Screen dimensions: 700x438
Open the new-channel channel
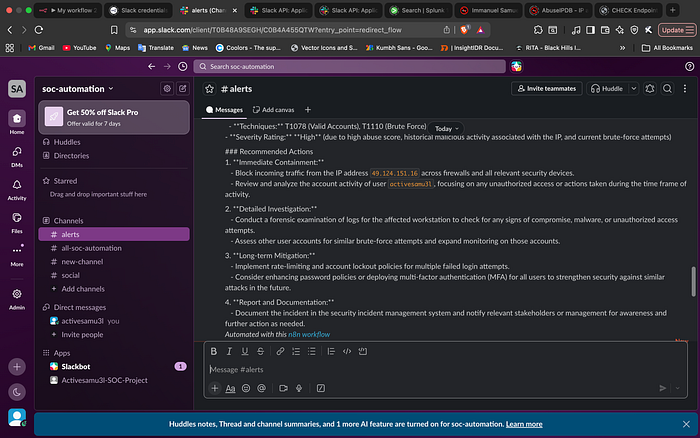pos(114,262)
